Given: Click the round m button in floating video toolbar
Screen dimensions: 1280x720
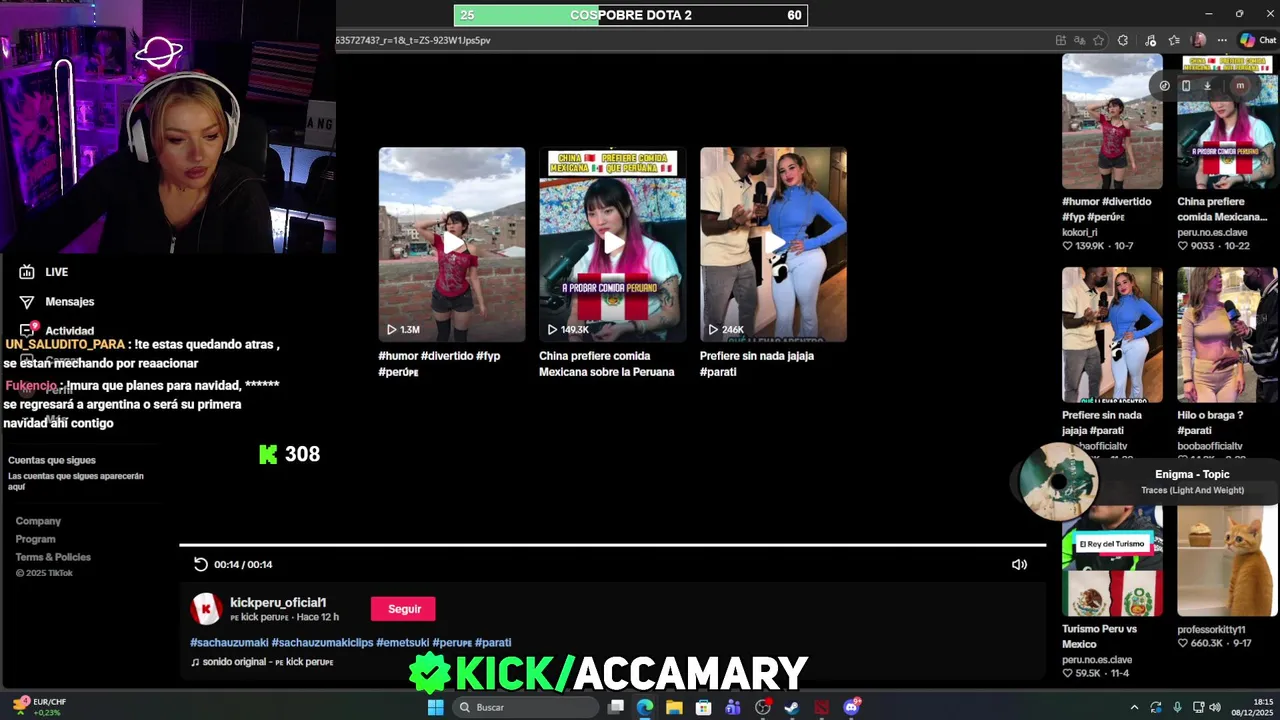Looking at the screenshot, I should tap(1240, 85).
